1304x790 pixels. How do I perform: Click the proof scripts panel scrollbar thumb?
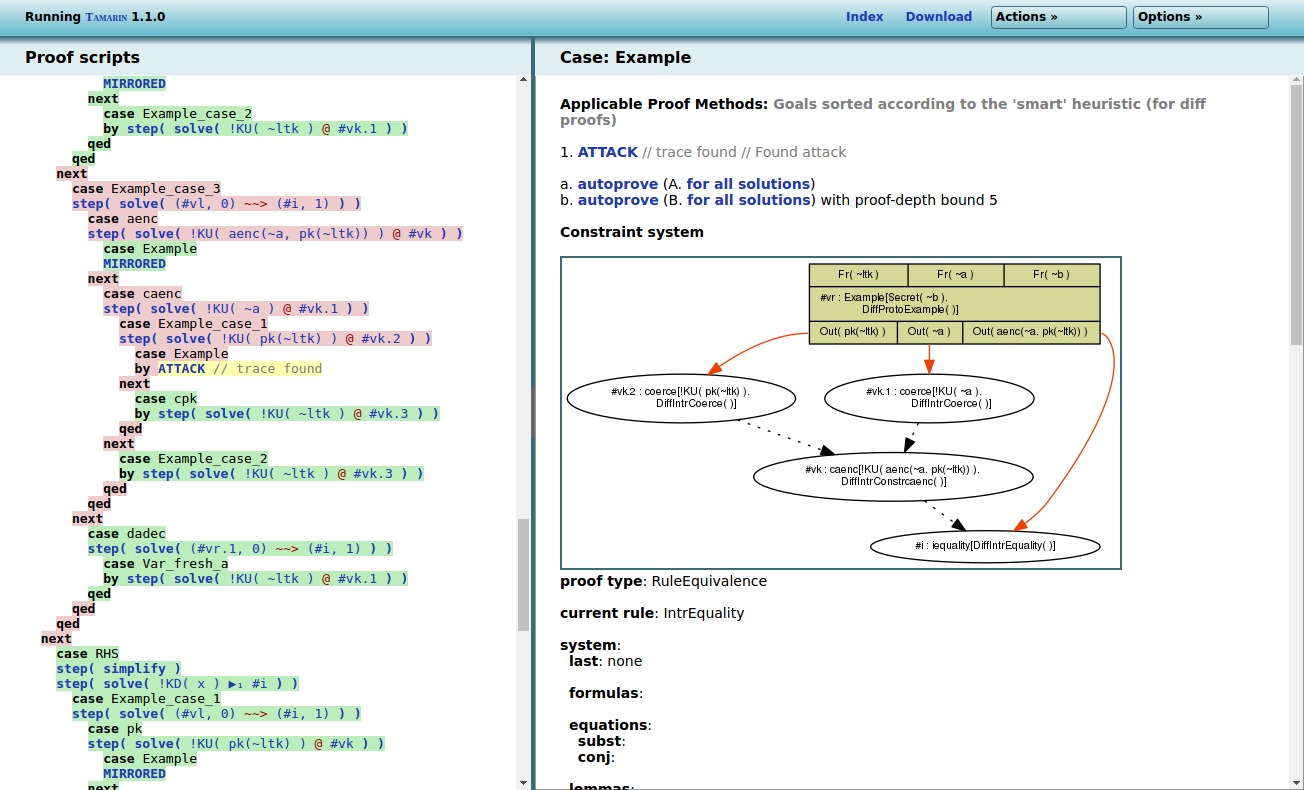pos(523,574)
